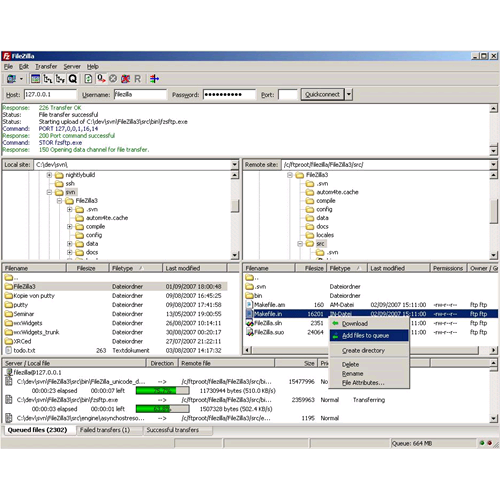This screenshot has height=500, width=500.
Task: Open the Edit menu
Action: point(24,67)
